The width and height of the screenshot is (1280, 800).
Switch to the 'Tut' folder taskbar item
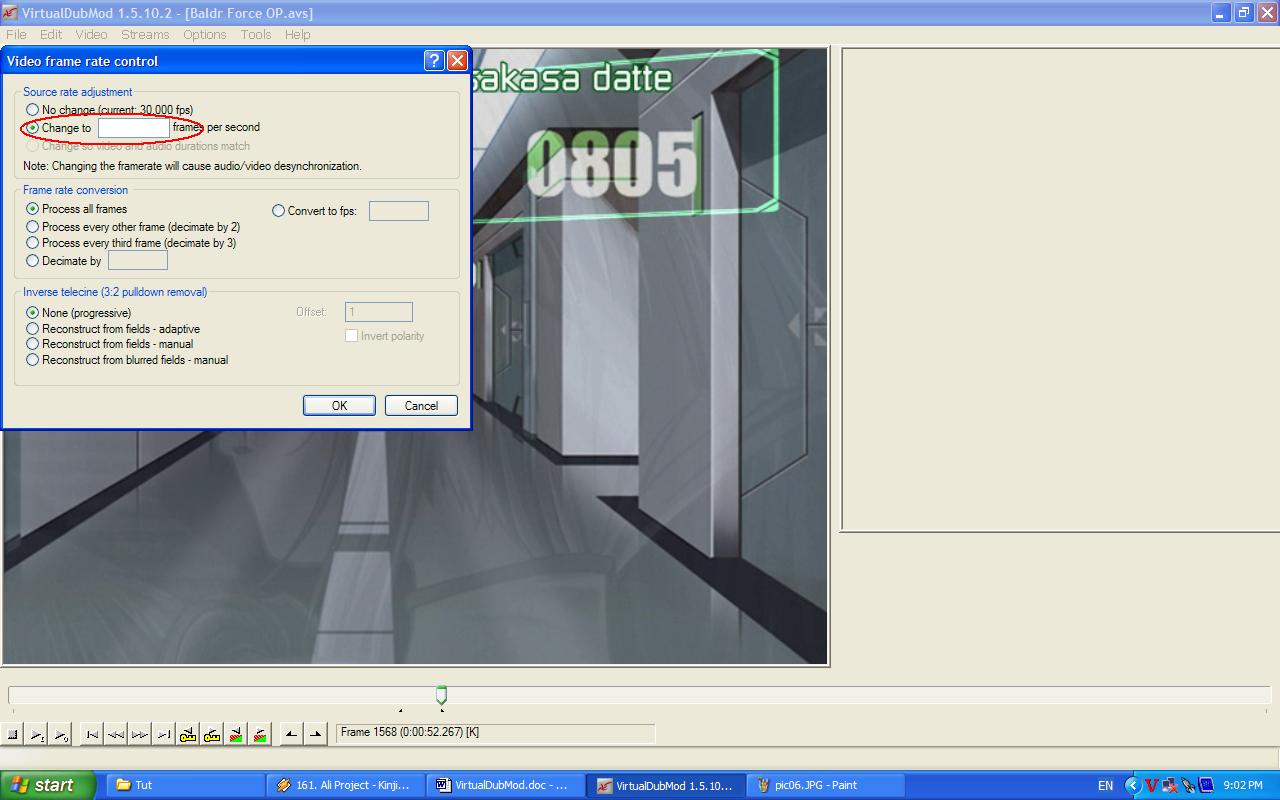185,785
